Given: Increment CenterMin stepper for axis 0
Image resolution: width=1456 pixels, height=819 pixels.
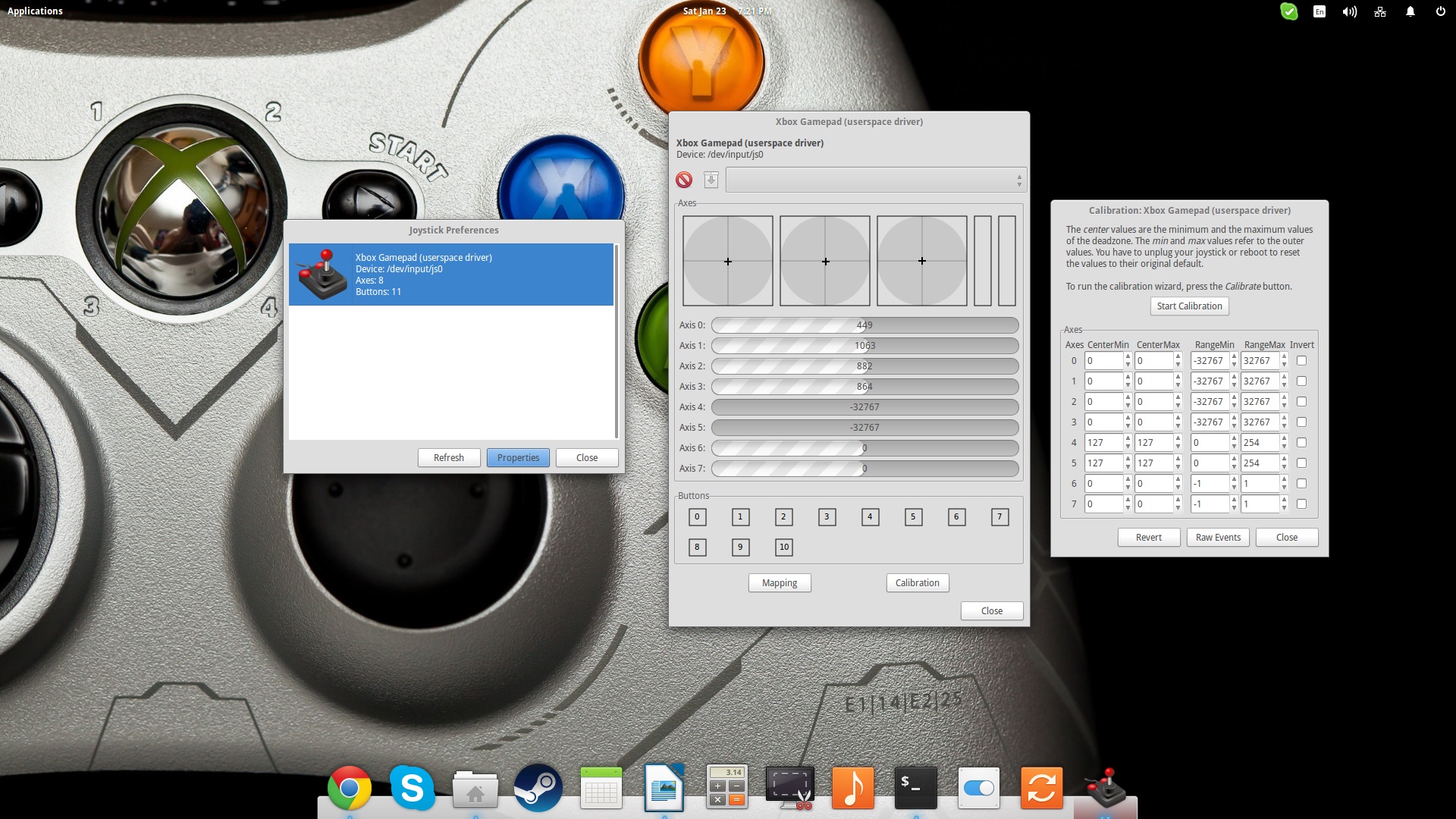Looking at the screenshot, I should (1128, 356).
